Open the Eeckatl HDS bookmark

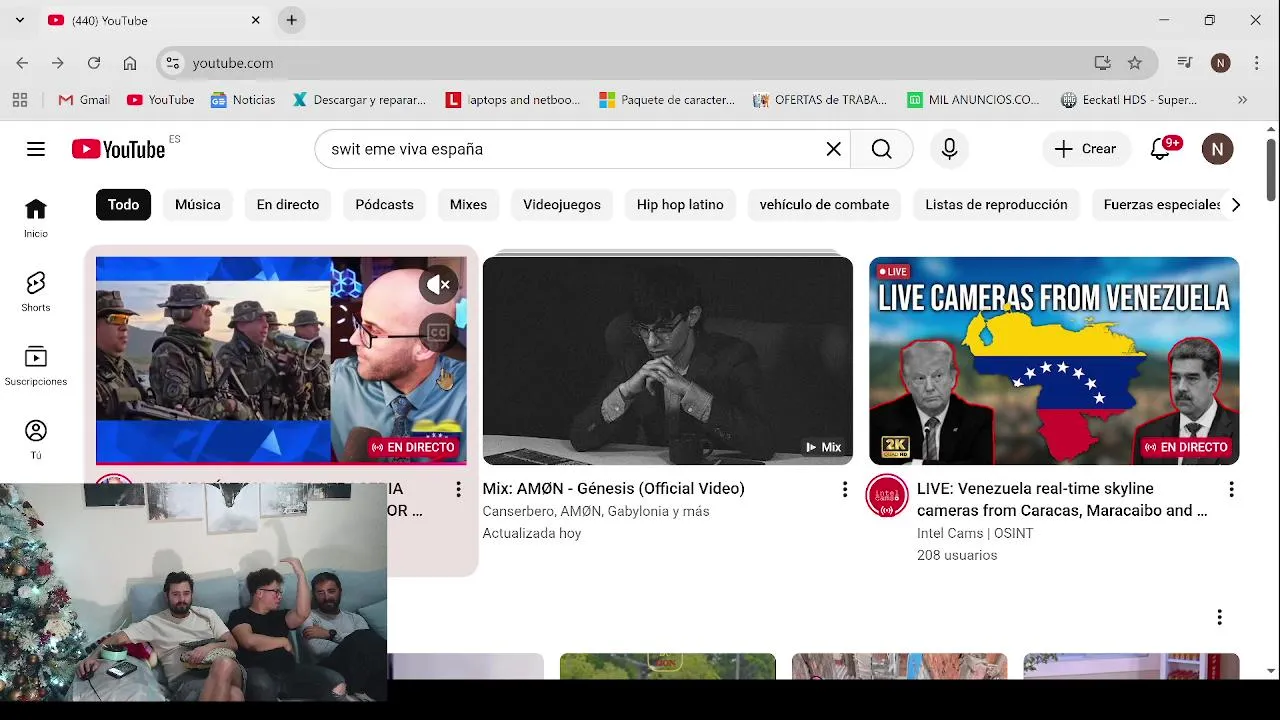[1129, 100]
